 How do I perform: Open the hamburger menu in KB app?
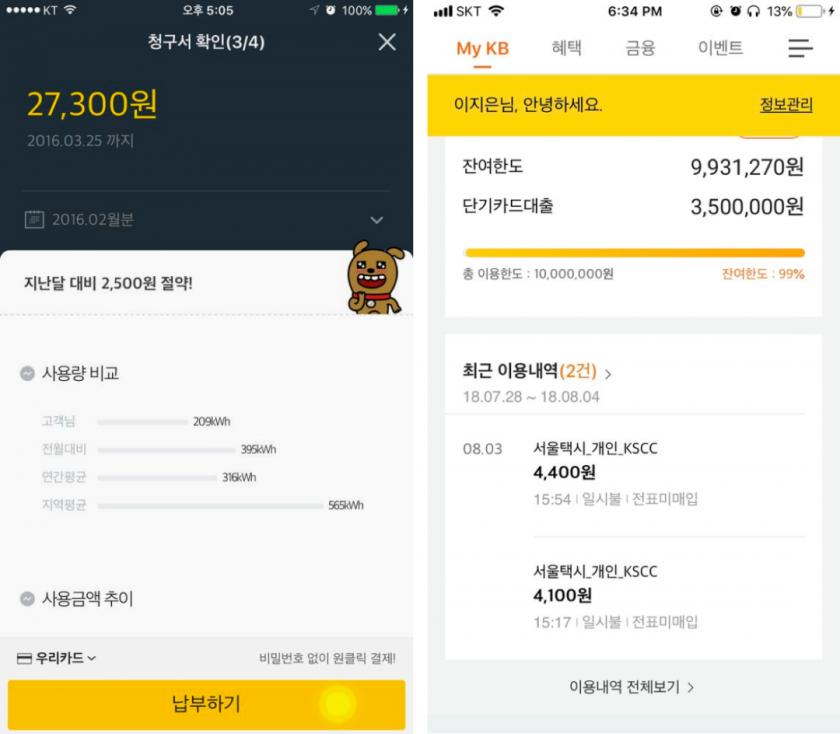(x=800, y=48)
